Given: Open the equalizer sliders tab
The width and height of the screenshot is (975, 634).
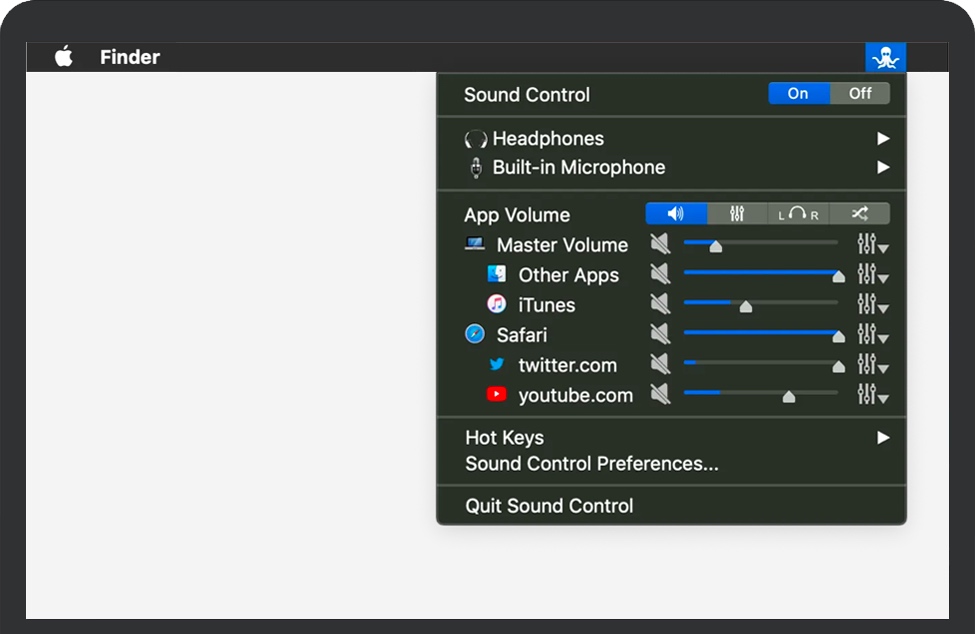Looking at the screenshot, I should tap(736, 212).
